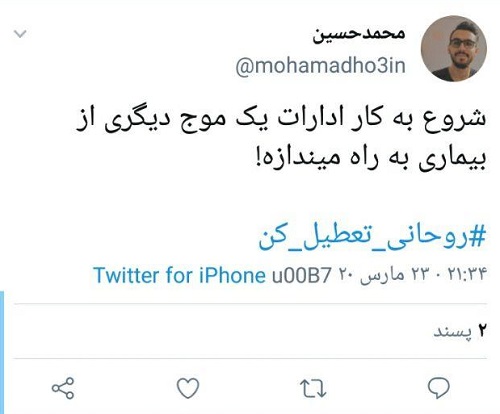The width and height of the screenshot is (500, 414).
Task: Open the user's round profile photo
Action: pos(453,48)
